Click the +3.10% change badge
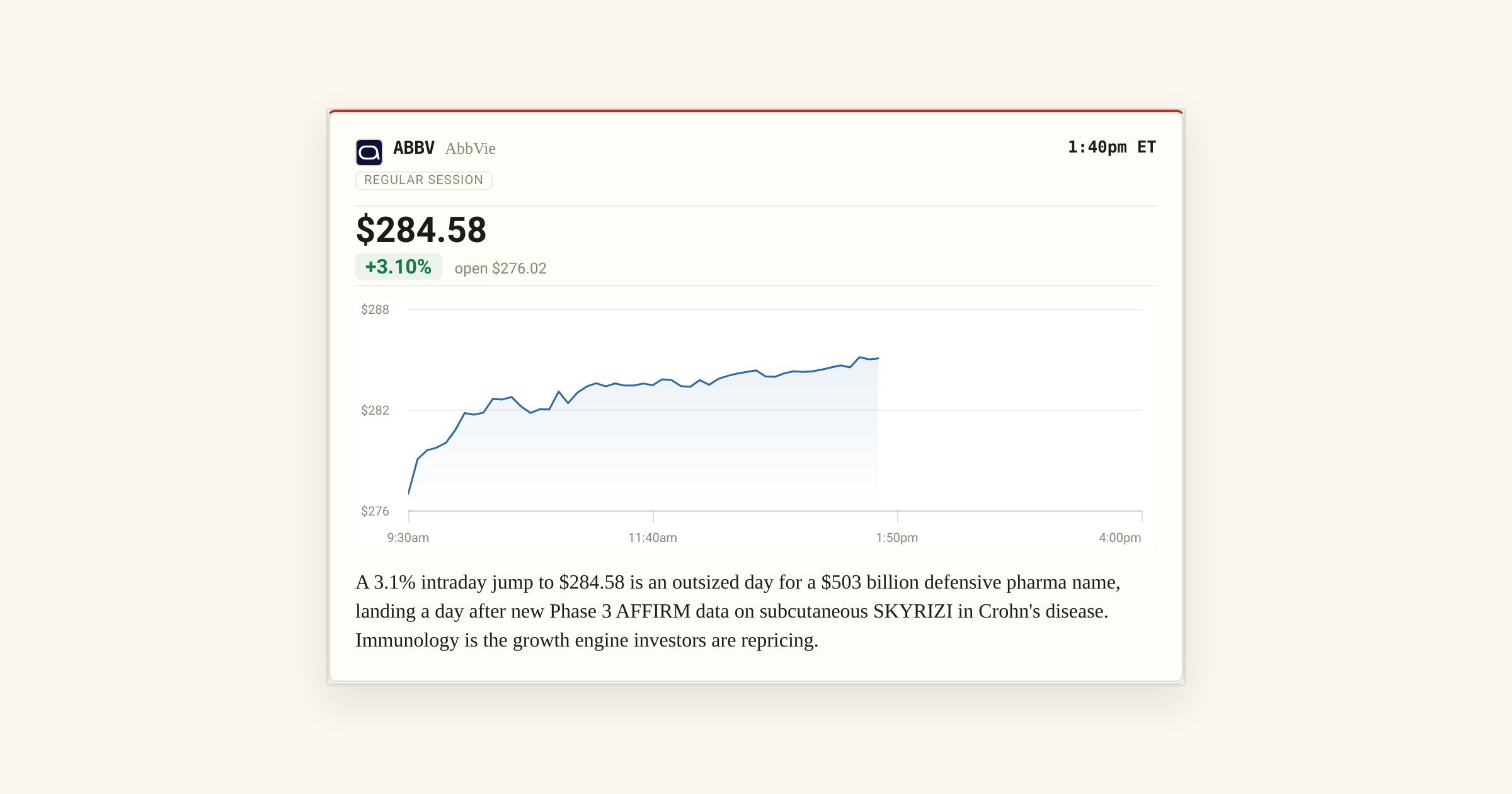Viewport: 1512px width, 794px height. click(x=399, y=267)
